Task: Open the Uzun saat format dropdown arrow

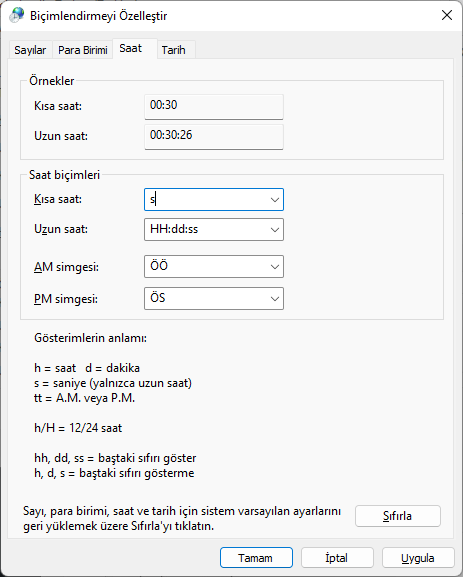Action: pyautogui.click(x=275, y=230)
